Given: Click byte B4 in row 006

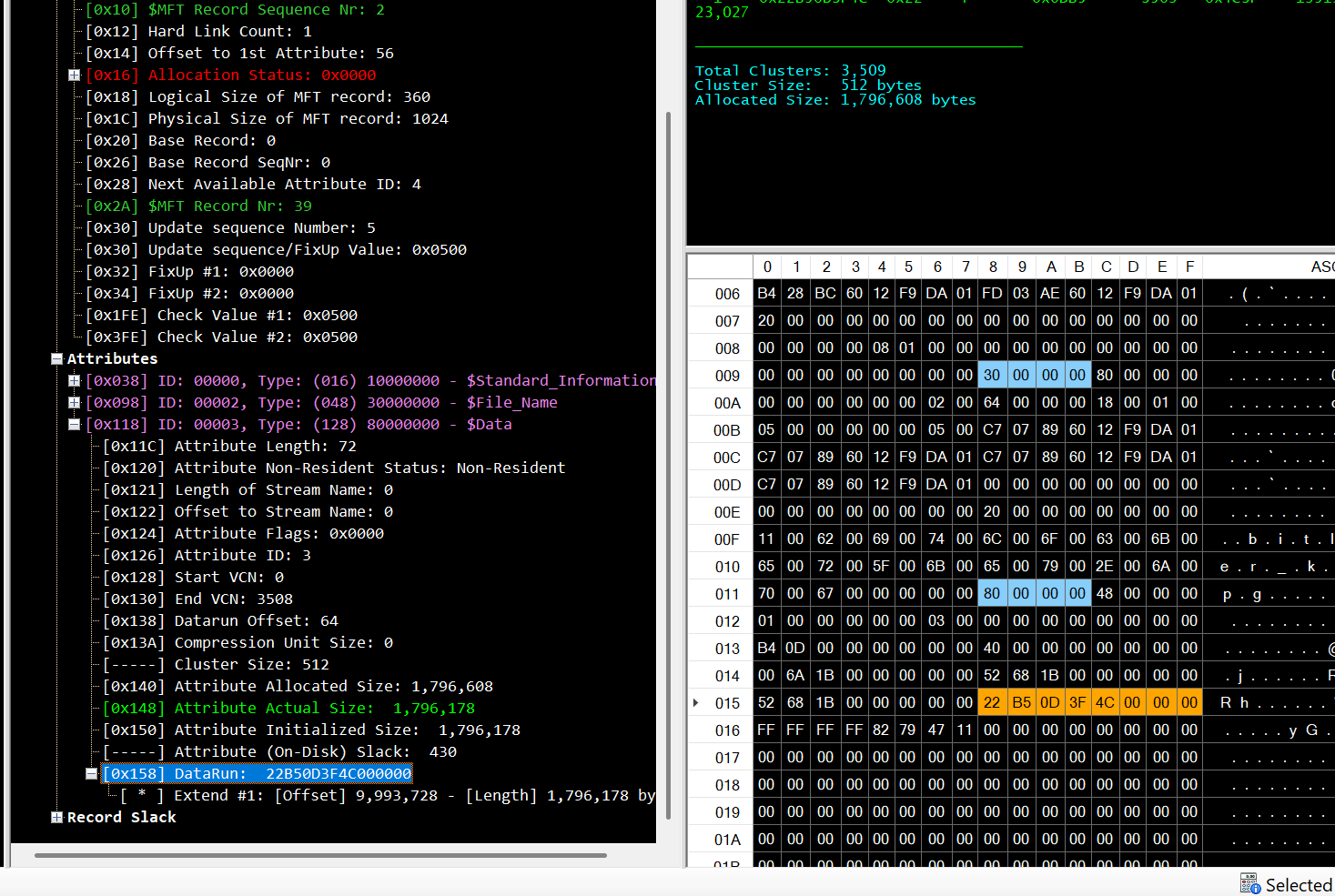Looking at the screenshot, I should click(x=767, y=293).
